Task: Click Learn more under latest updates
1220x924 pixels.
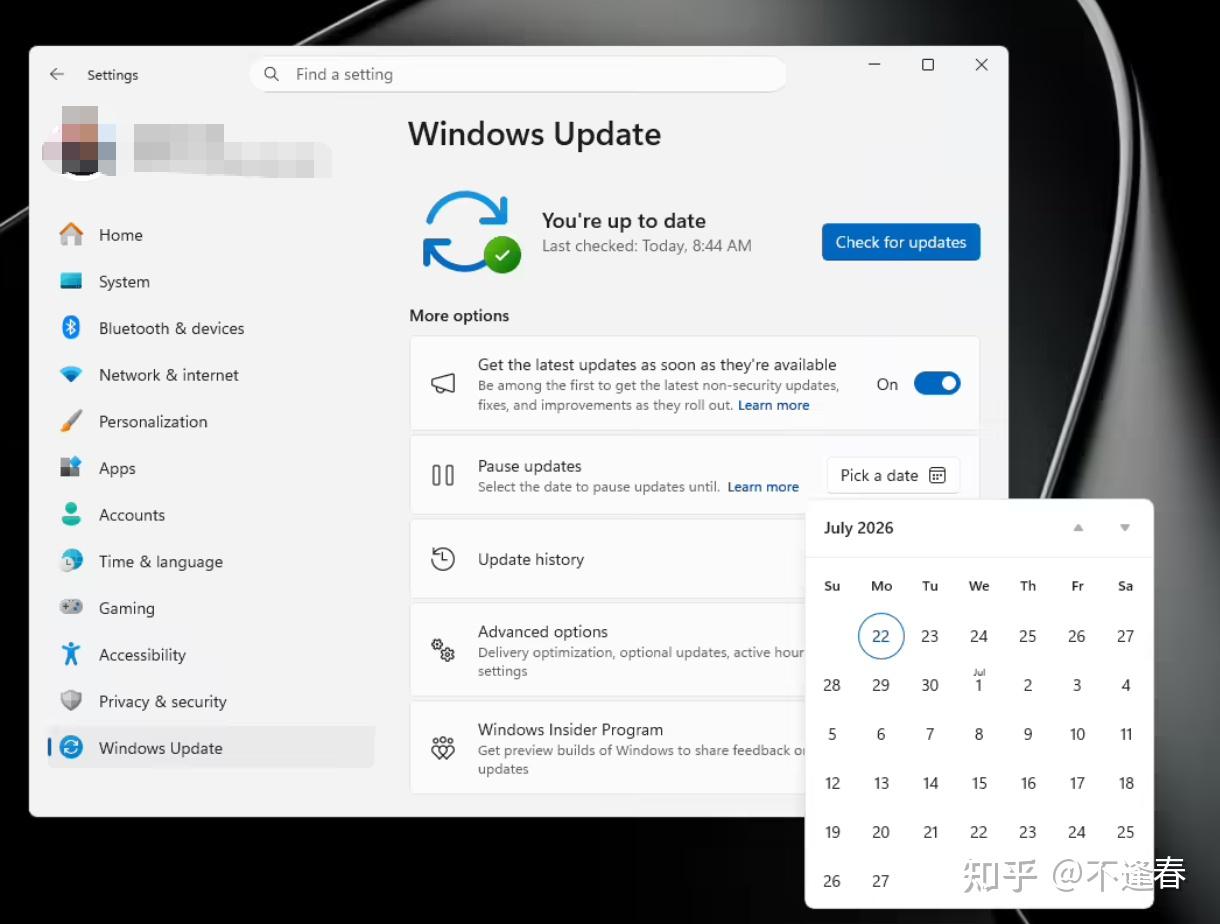Action: 774,405
